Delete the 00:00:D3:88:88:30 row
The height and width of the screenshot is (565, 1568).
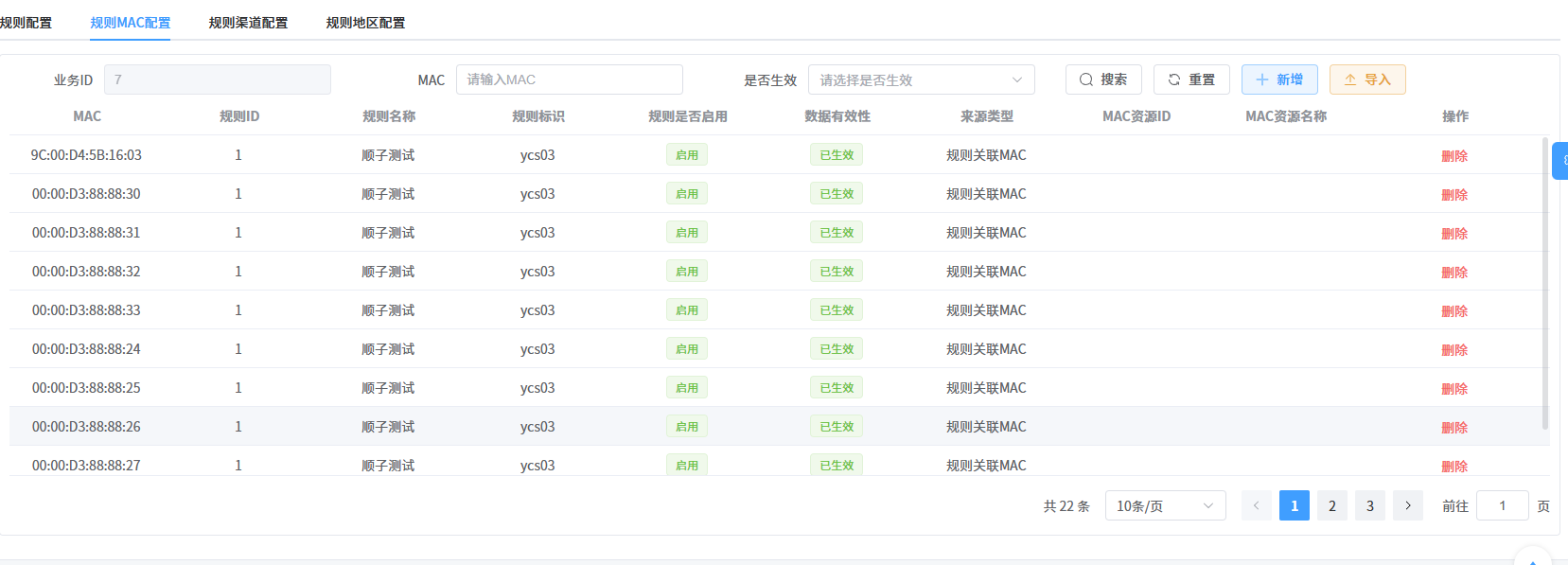[x=1454, y=195]
